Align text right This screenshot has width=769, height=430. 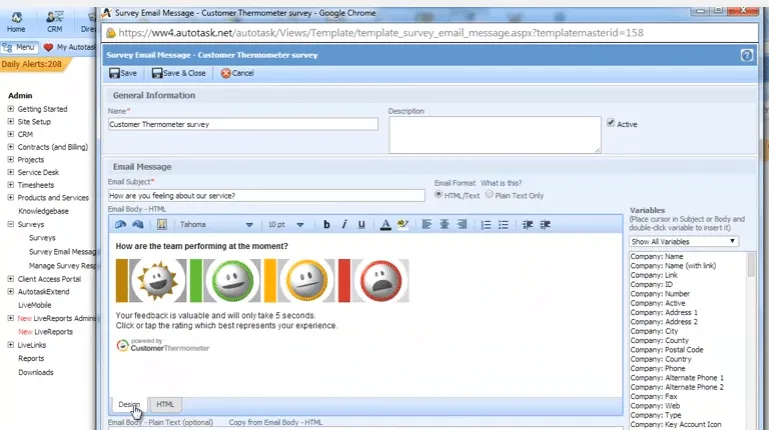461,225
